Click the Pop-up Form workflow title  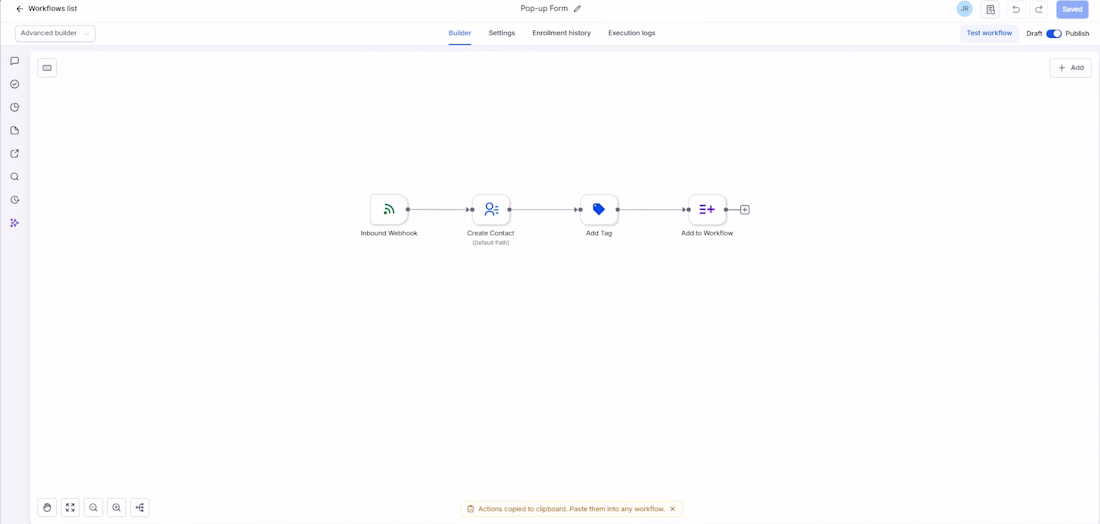tap(544, 8)
